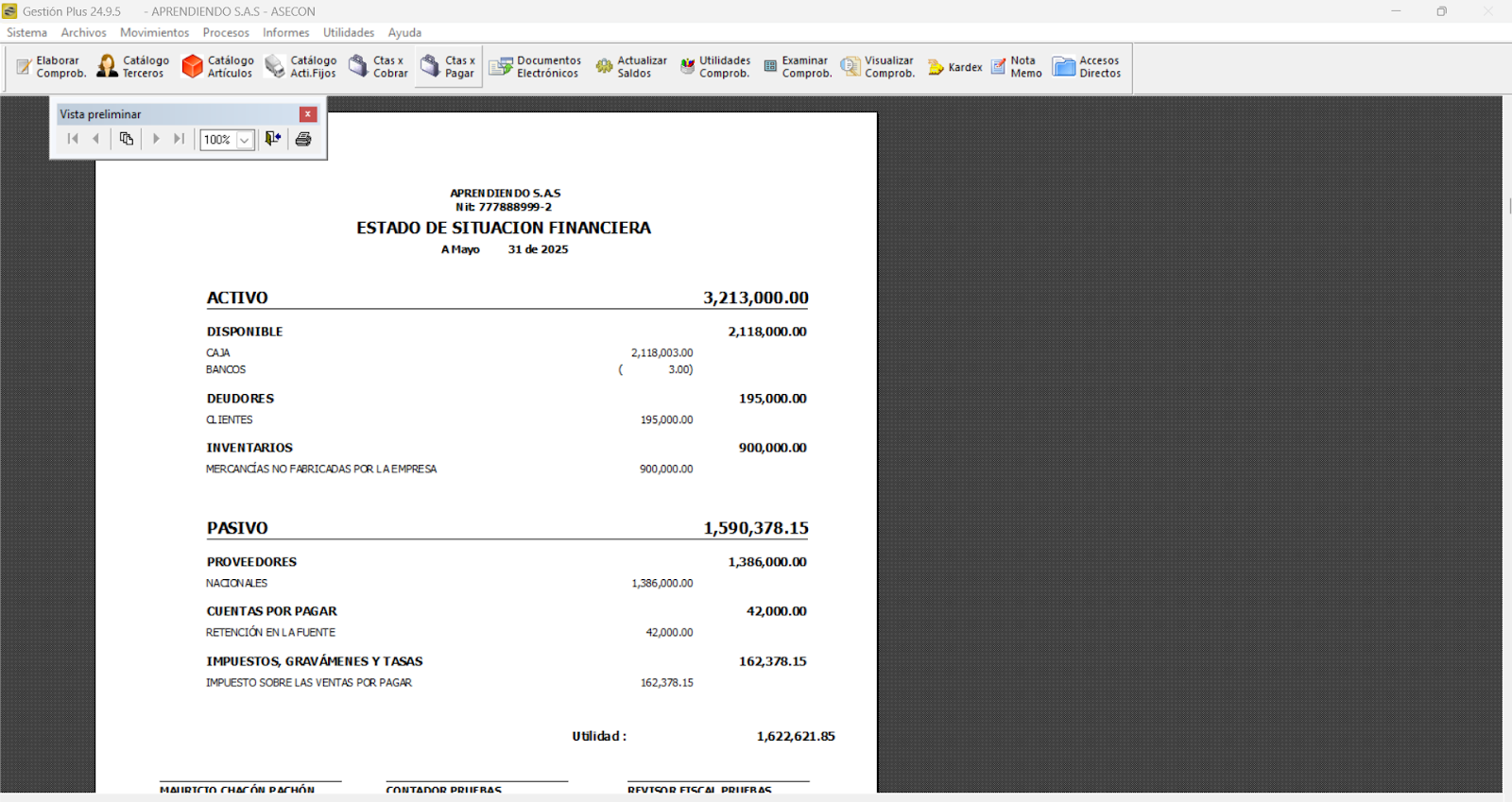Open Elaborar Comprob. tool
1512x802 pixels.
click(51, 67)
